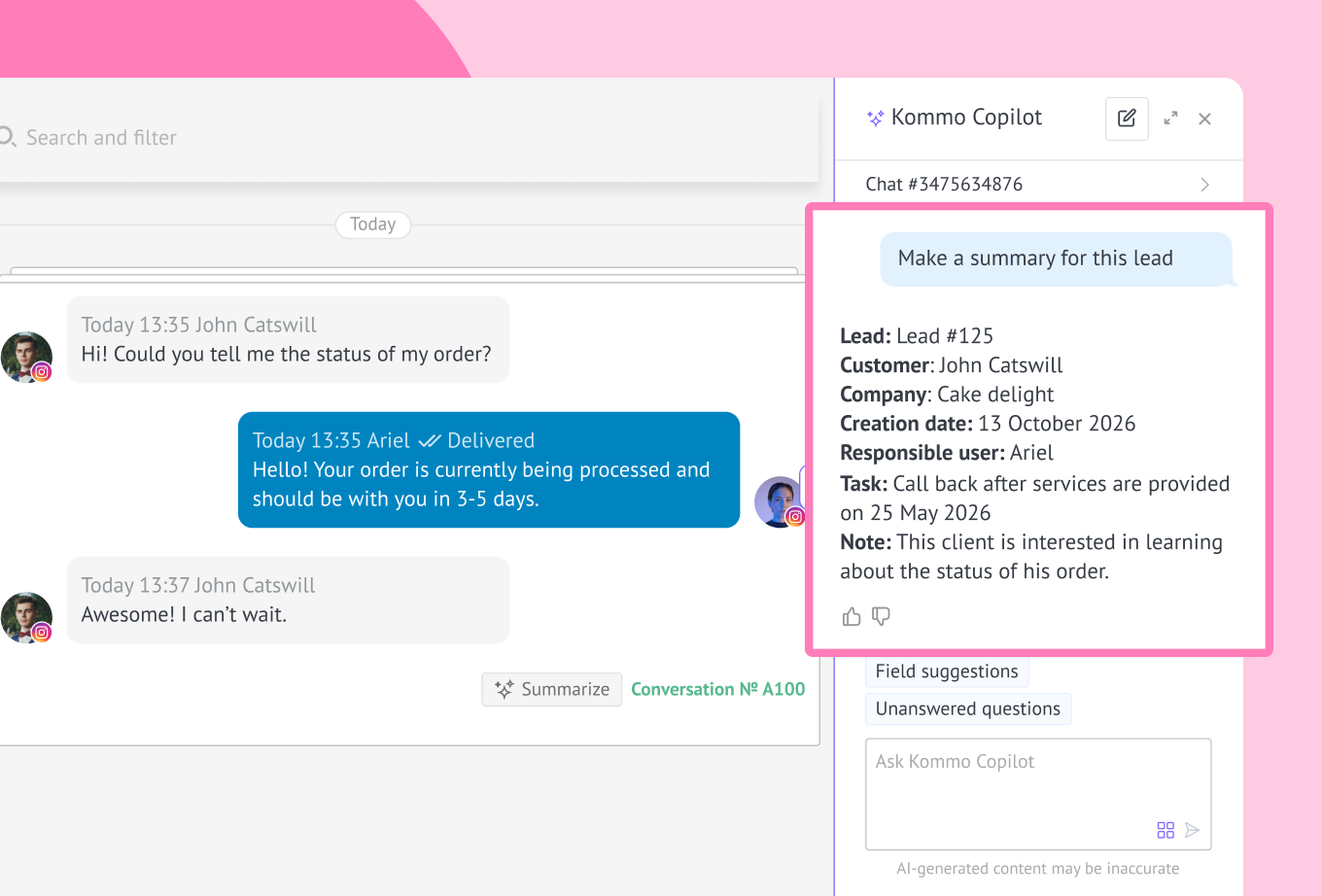Give thumbs down to the summary
The width and height of the screenshot is (1322, 896).
point(881,616)
